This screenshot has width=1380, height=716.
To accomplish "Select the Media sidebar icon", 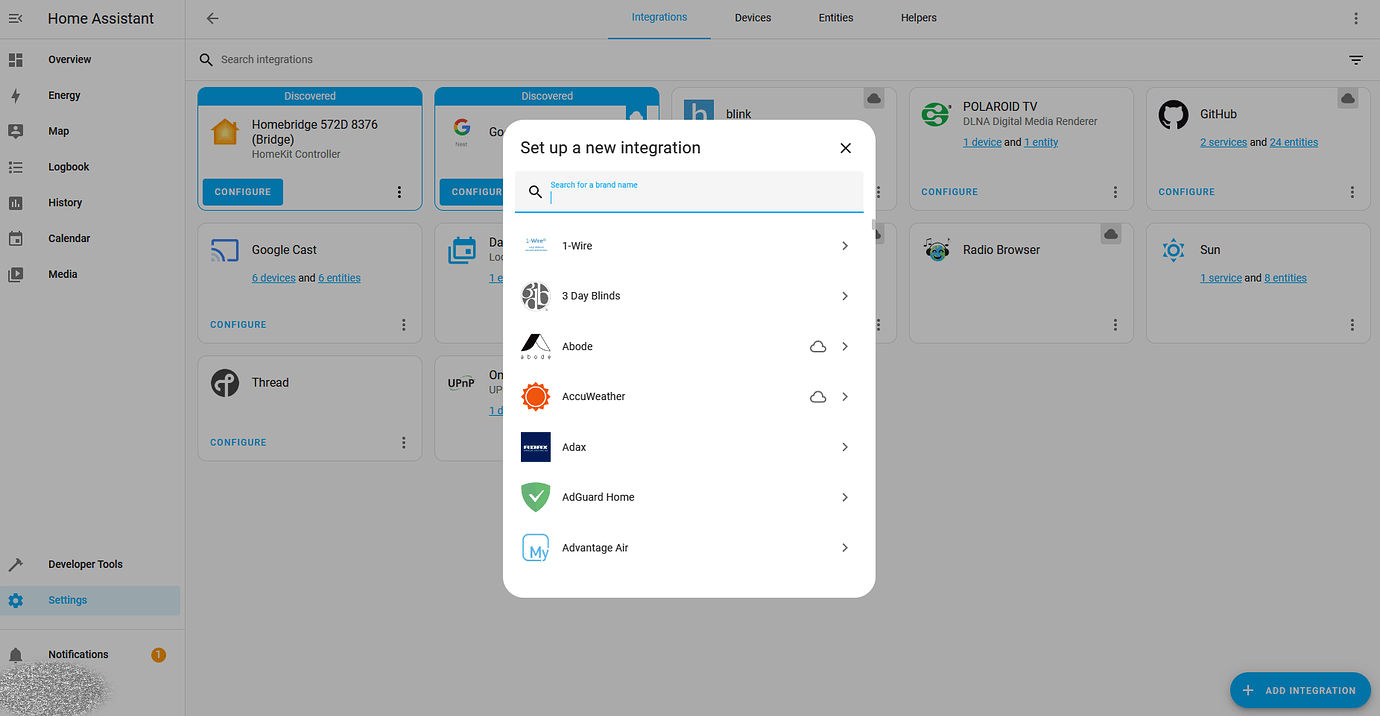I will pyautogui.click(x=16, y=274).
